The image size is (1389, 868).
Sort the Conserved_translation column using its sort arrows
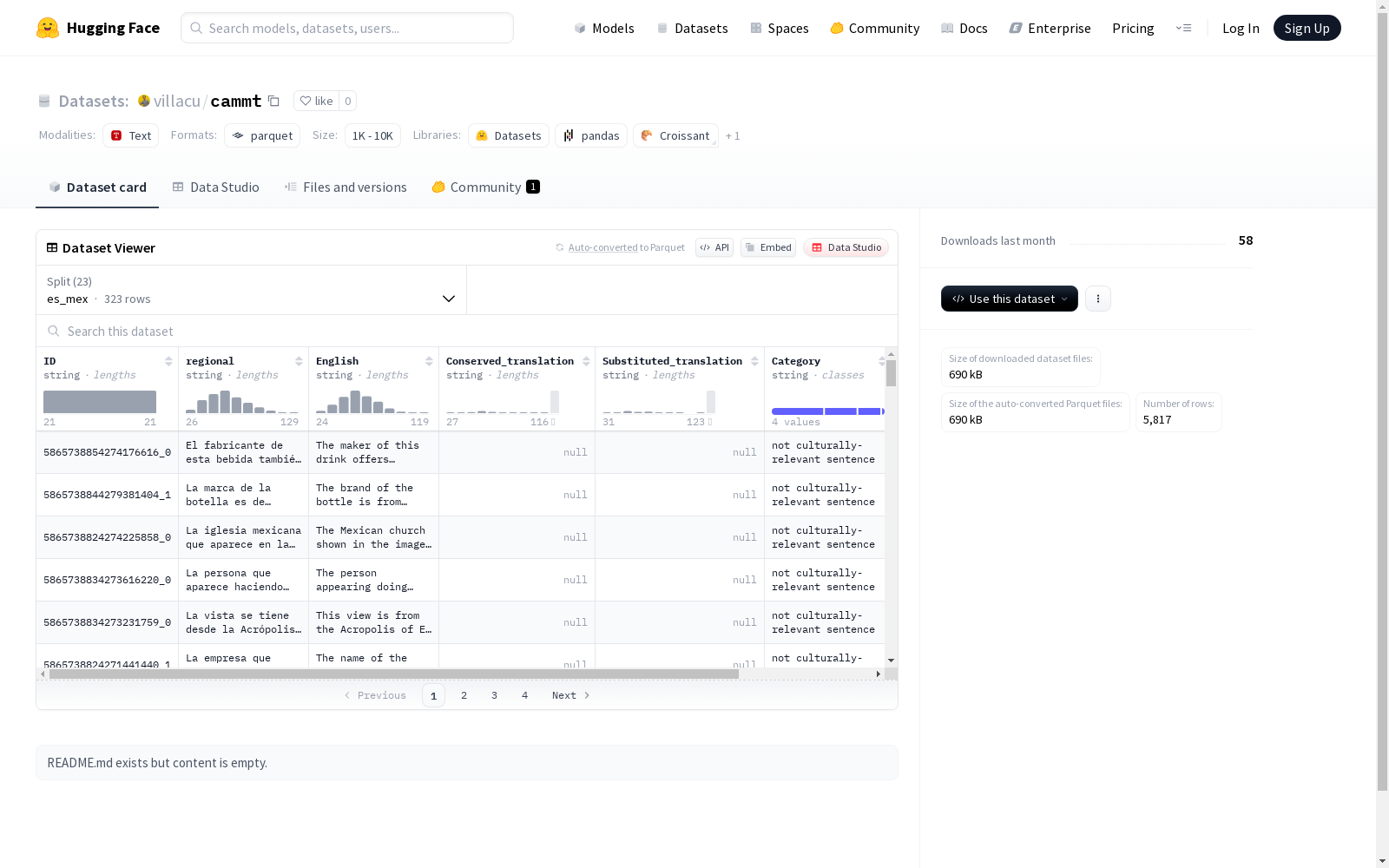pyautogui.click(x=586, y=361)
